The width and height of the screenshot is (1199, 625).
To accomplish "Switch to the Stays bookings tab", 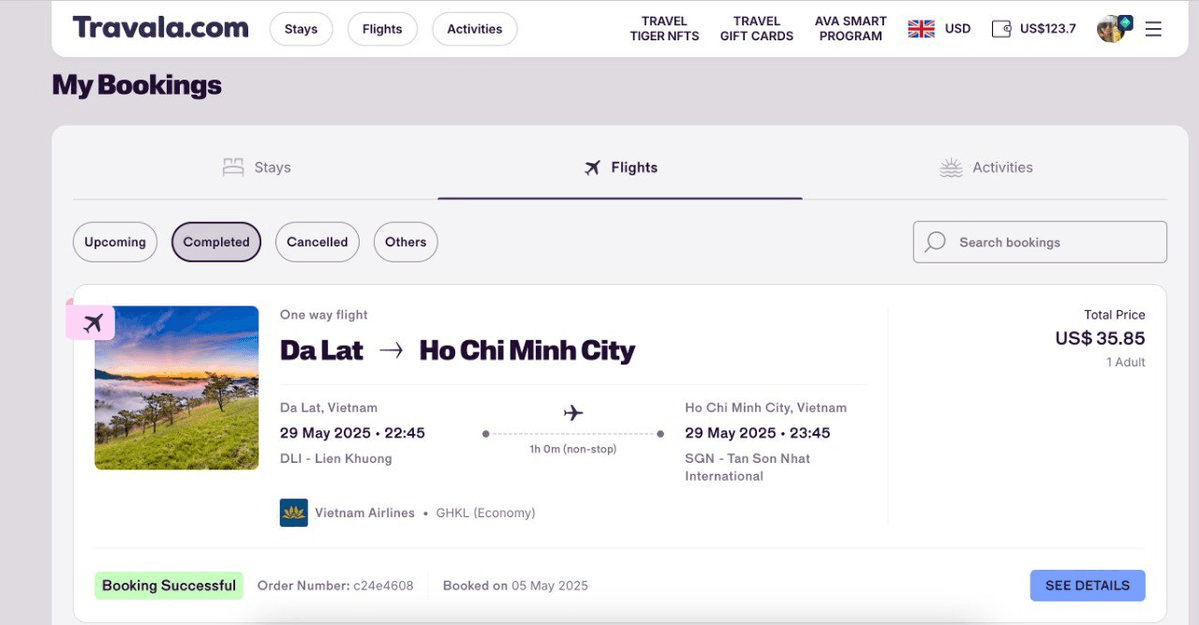I will (257, 168).
